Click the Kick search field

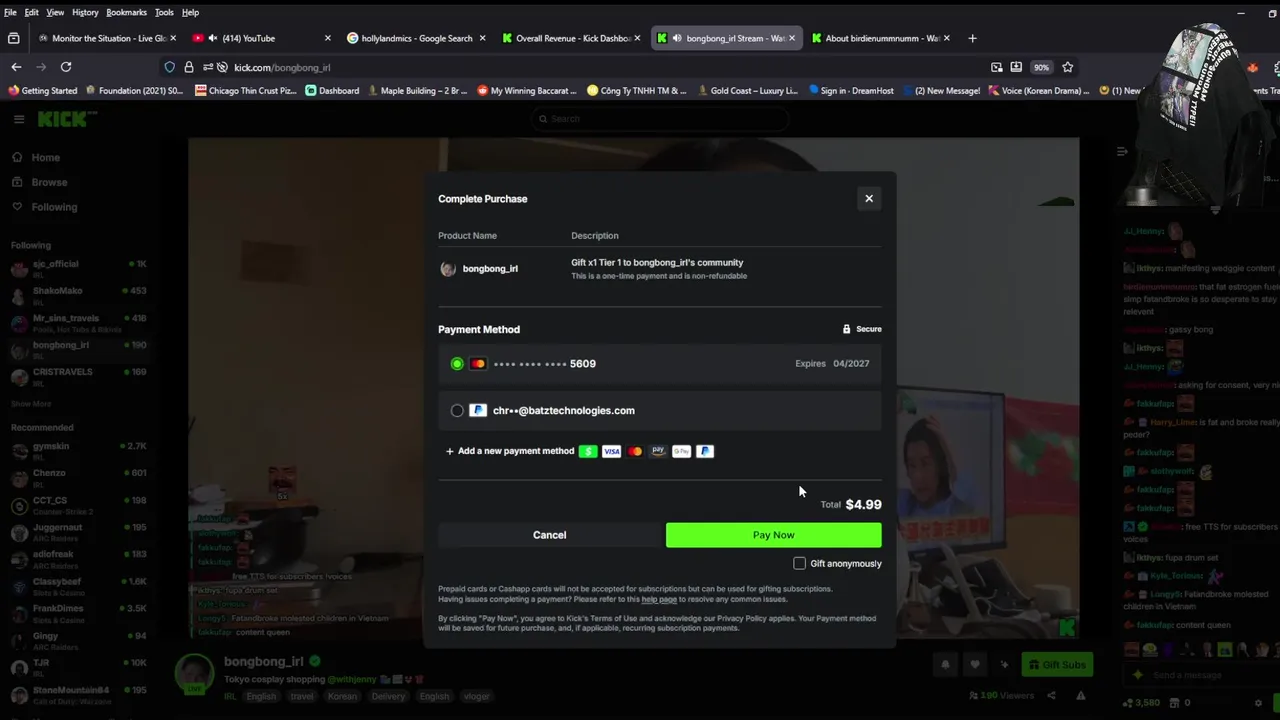pyautogui.click(x=660, y=119)
